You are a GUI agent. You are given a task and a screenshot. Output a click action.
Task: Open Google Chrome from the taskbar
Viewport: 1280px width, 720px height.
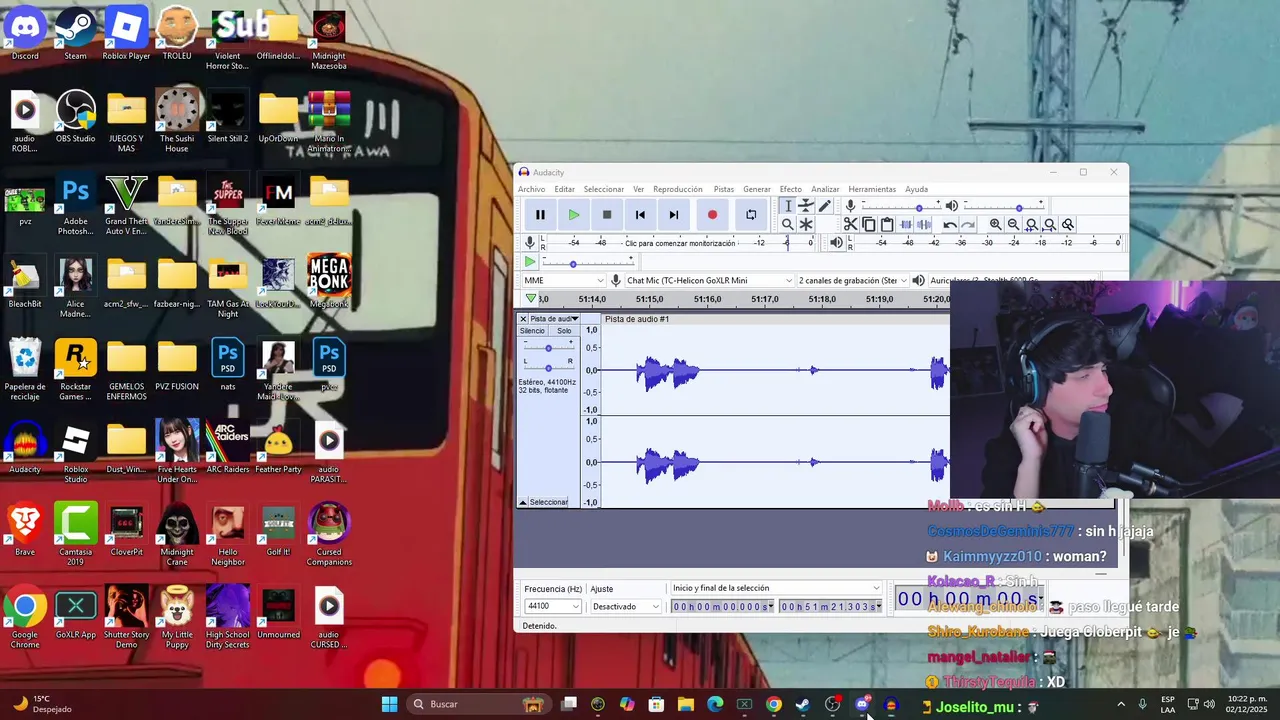(773, 704)
